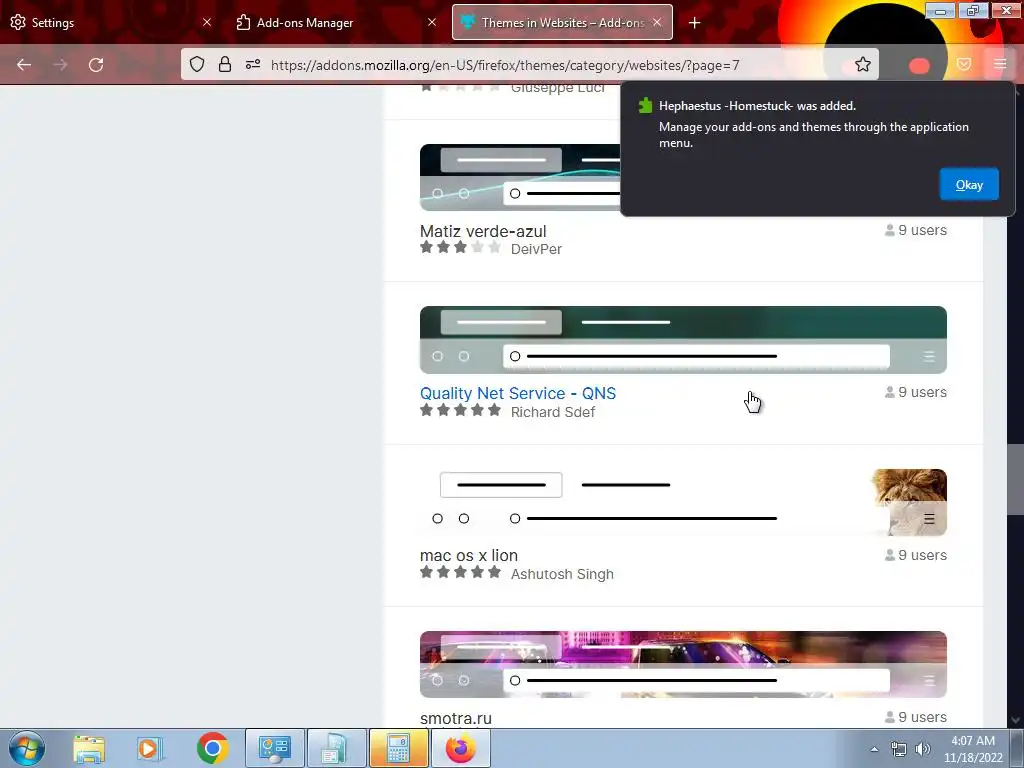Switch to the Add-ons Manager tab

click(336, 22)
